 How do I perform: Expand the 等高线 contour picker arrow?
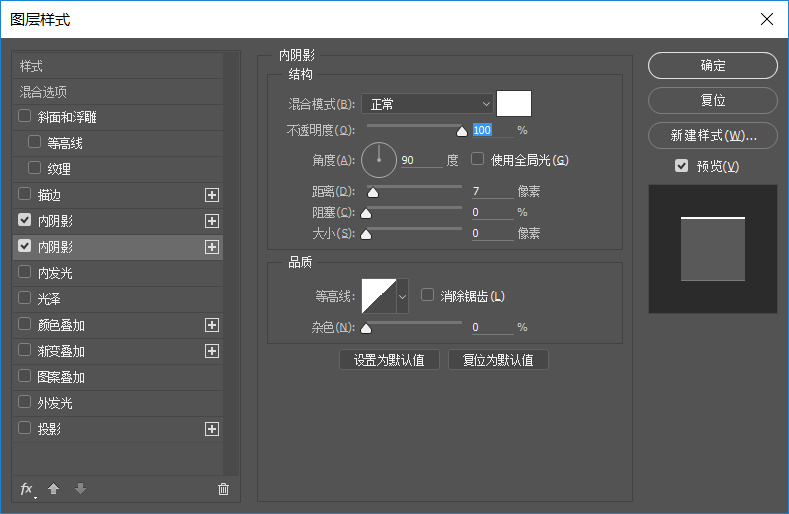coord(403,296)
